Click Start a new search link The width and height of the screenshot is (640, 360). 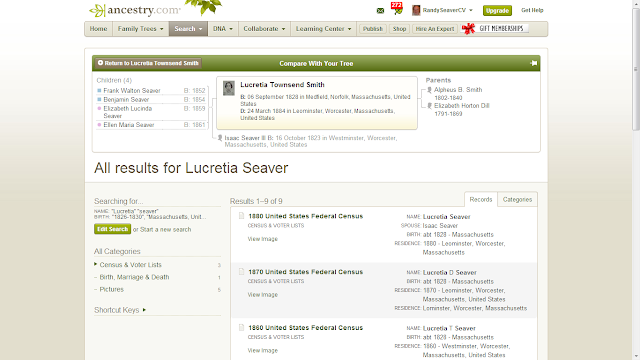(x=165, y=229)
